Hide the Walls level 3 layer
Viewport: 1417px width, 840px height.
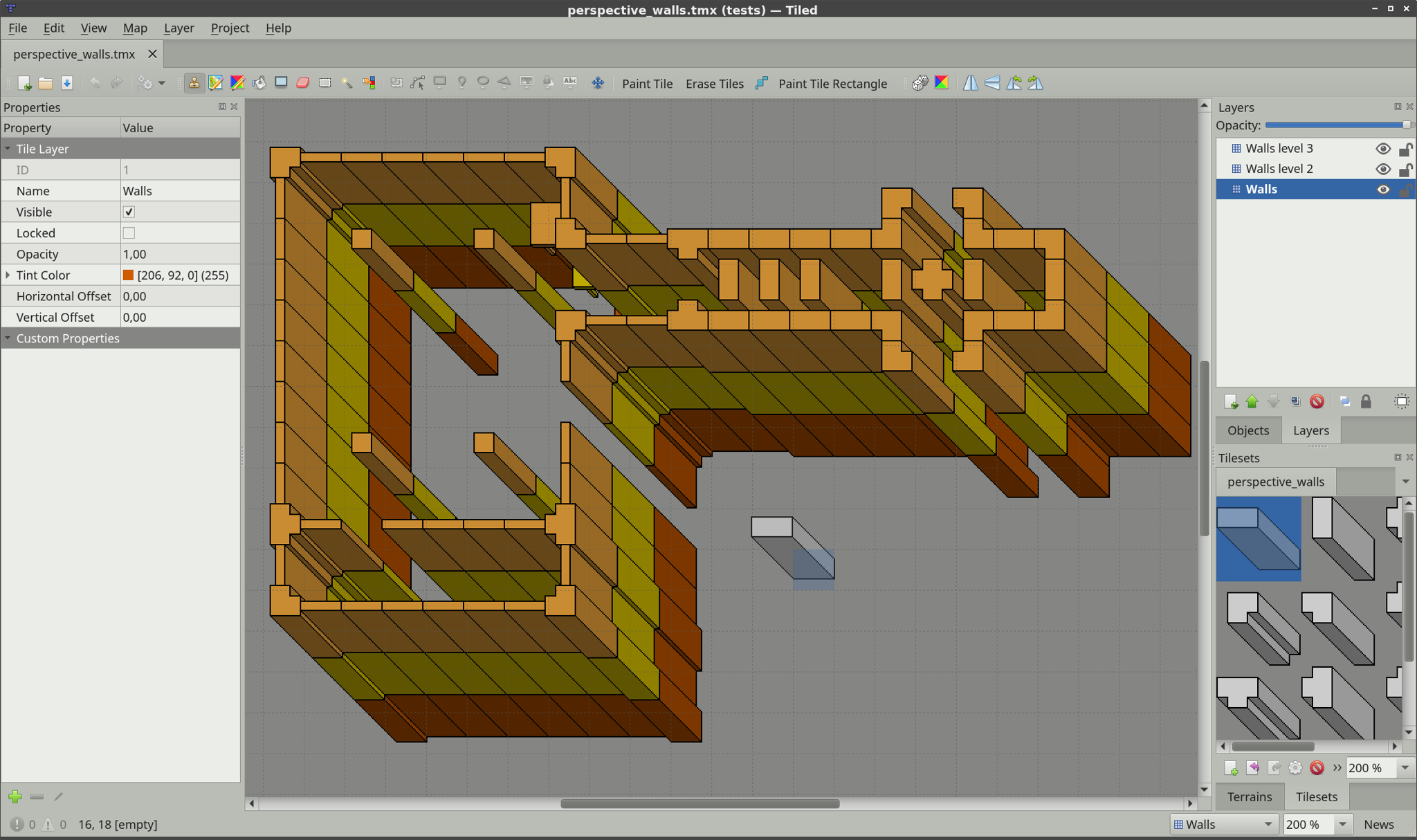[x=1382, y=148]
